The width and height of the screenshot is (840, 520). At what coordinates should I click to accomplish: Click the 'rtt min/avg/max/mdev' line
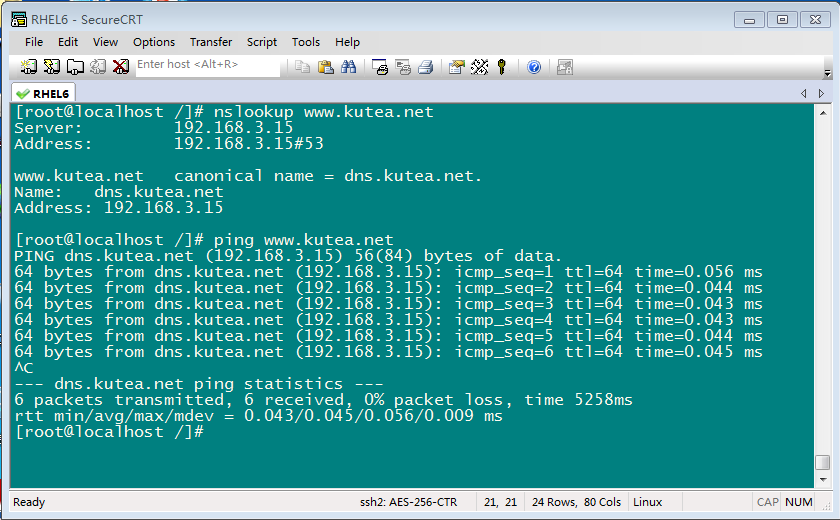258,416
